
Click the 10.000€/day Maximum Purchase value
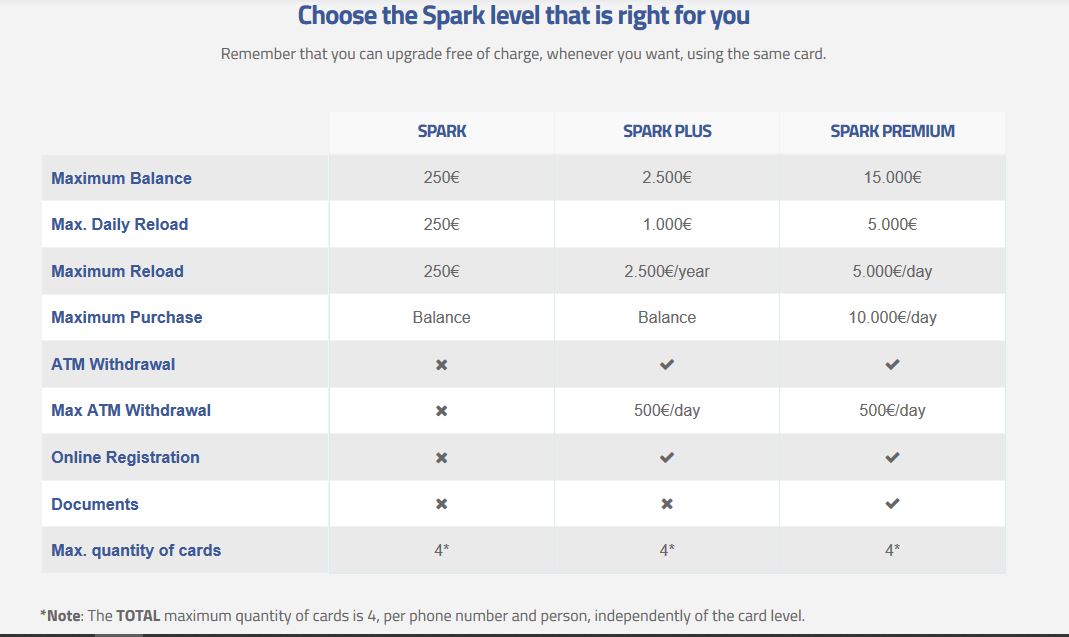click(892, 317)
